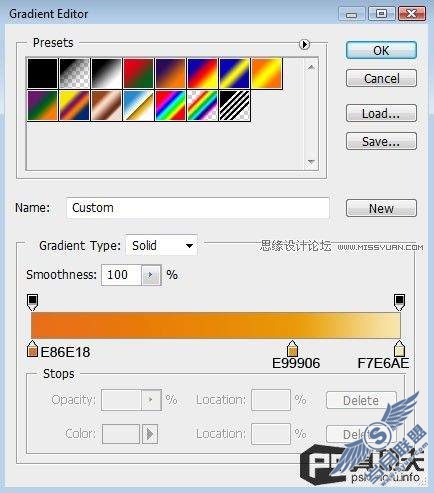
Task: Click the Name text field
Action: (198, 208)
